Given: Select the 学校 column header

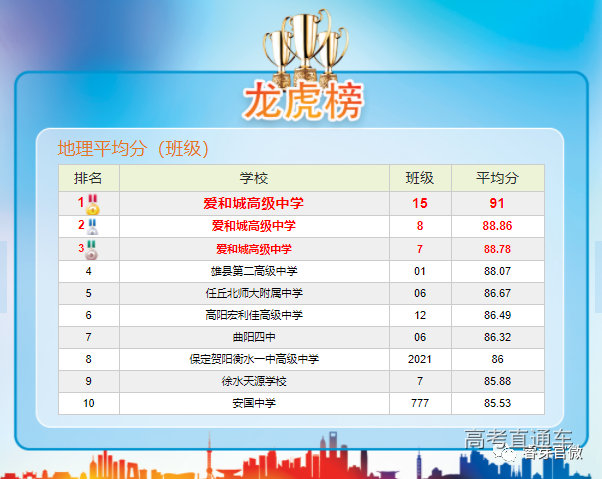Looking at the screenshot, I should click(254, 178).
